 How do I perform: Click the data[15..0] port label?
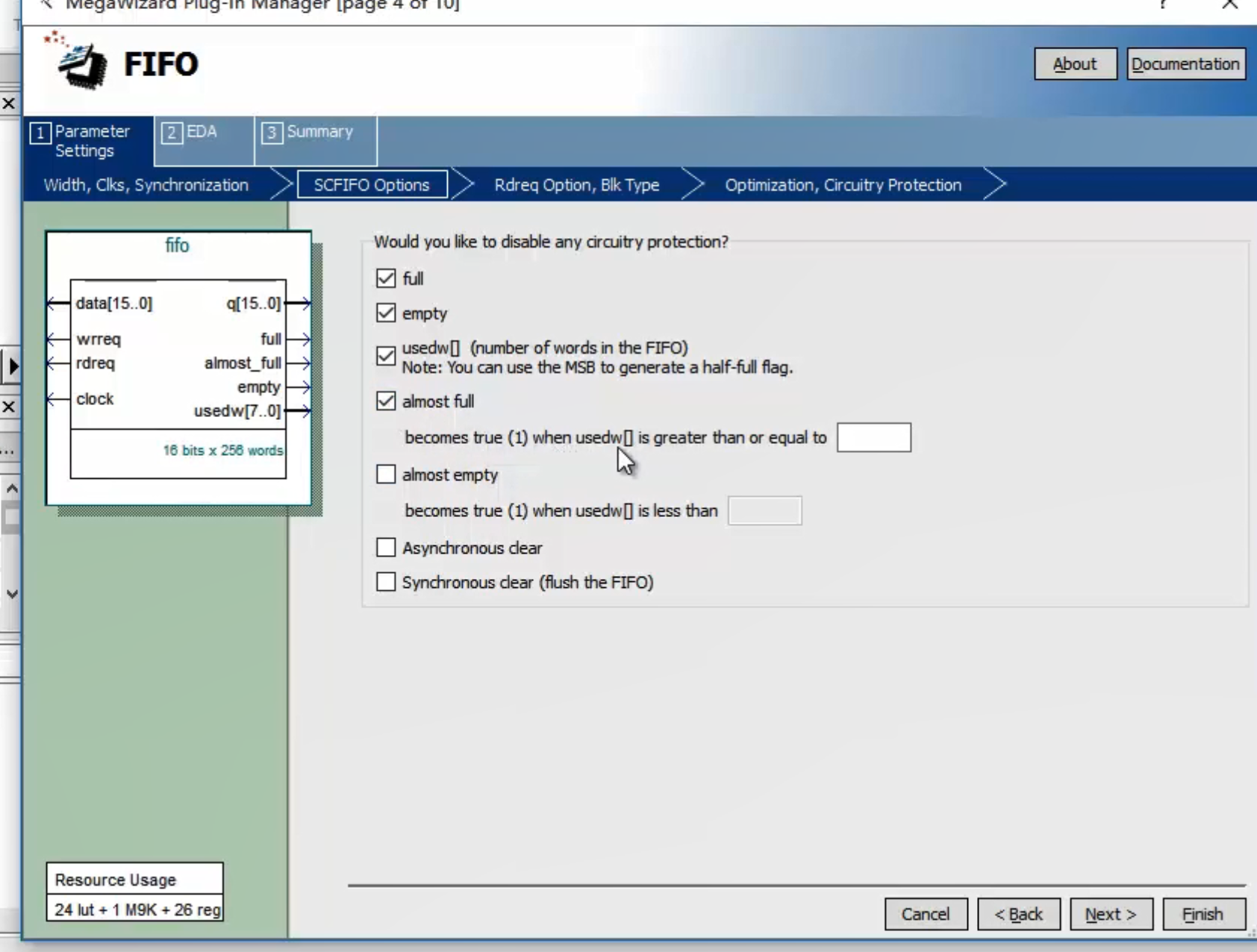(114, 304)
